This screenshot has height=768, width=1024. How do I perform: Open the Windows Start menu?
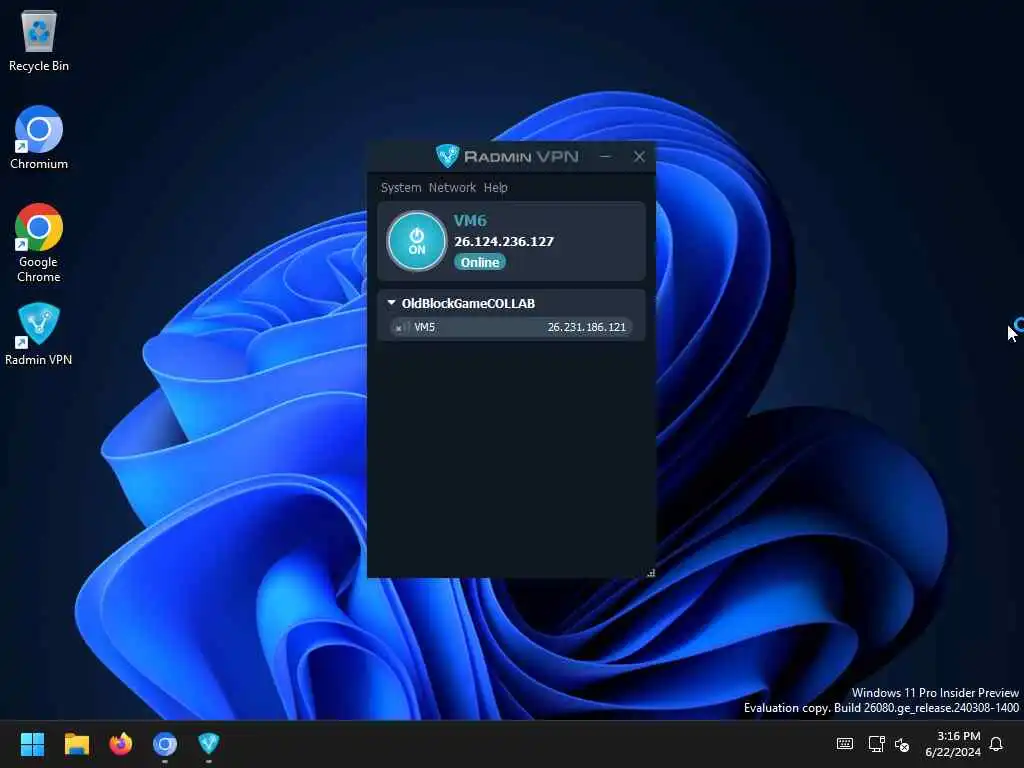(33, 744)
